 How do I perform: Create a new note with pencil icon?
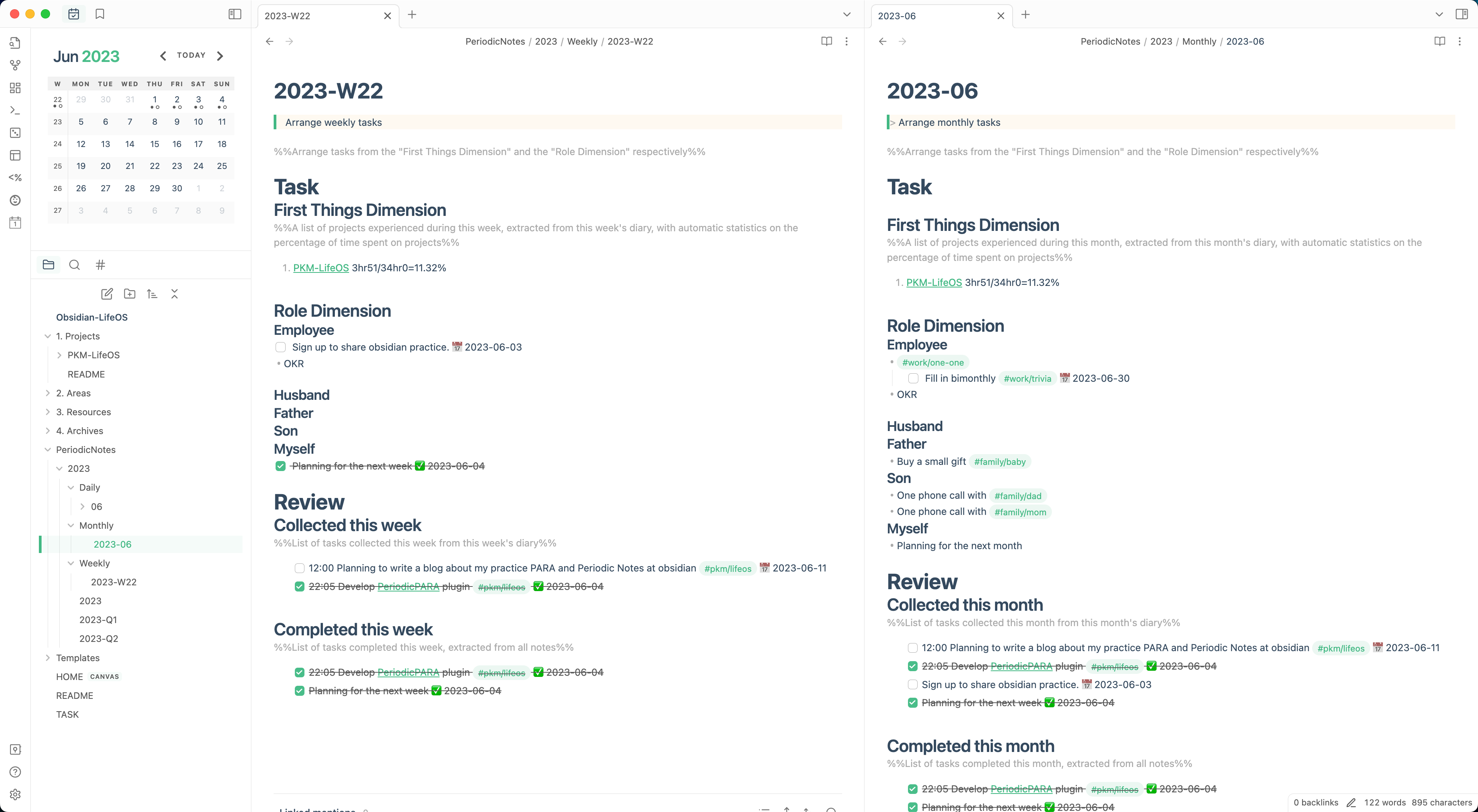pos(107,294)
